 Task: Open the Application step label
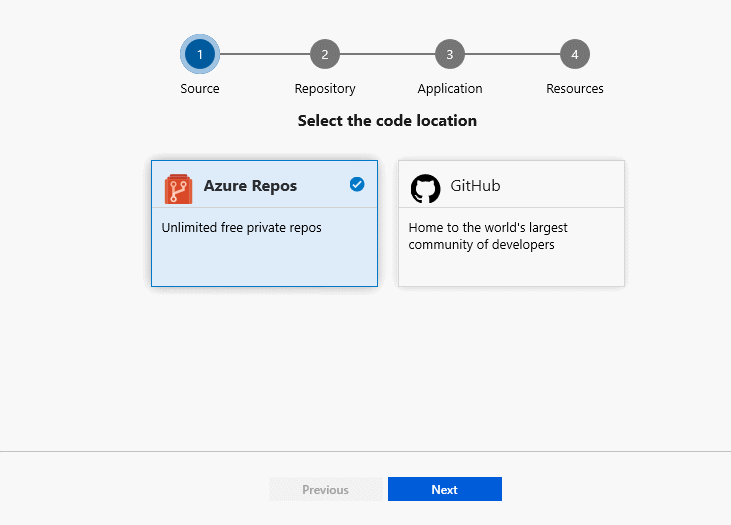pyautogui.click(x=450, y=89)
